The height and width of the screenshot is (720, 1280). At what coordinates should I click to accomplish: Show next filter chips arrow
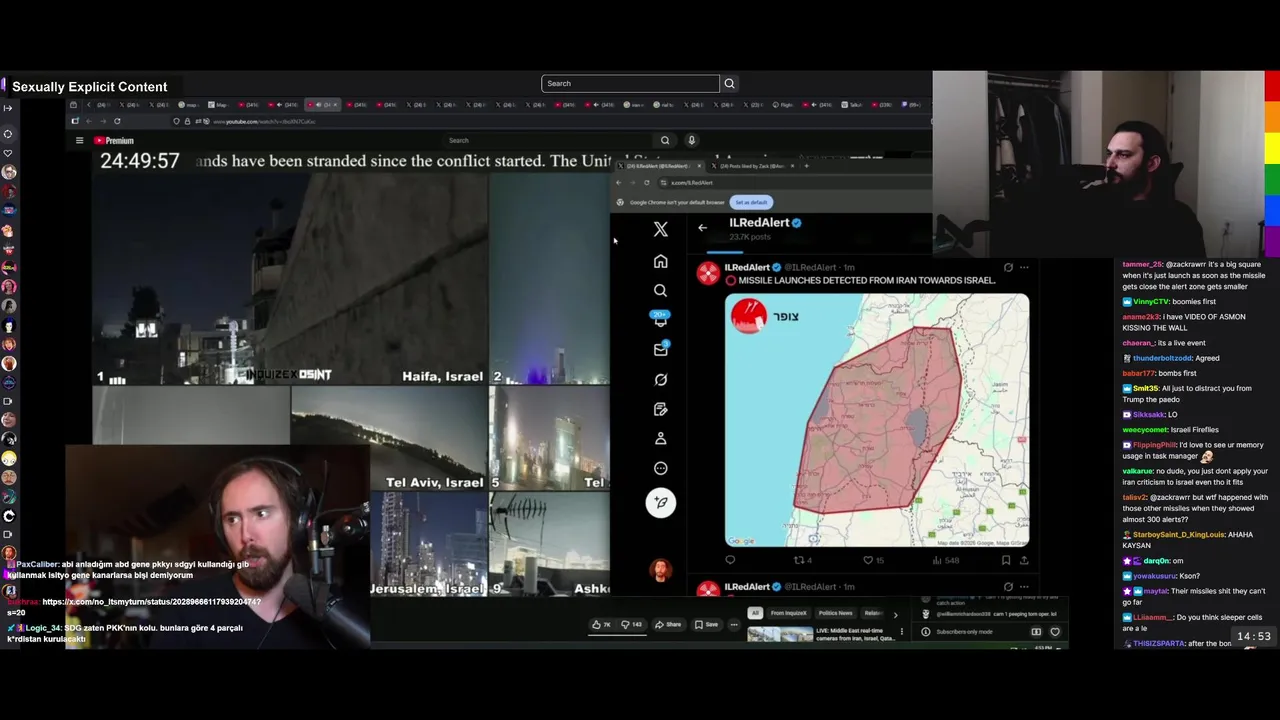point(895,614)
